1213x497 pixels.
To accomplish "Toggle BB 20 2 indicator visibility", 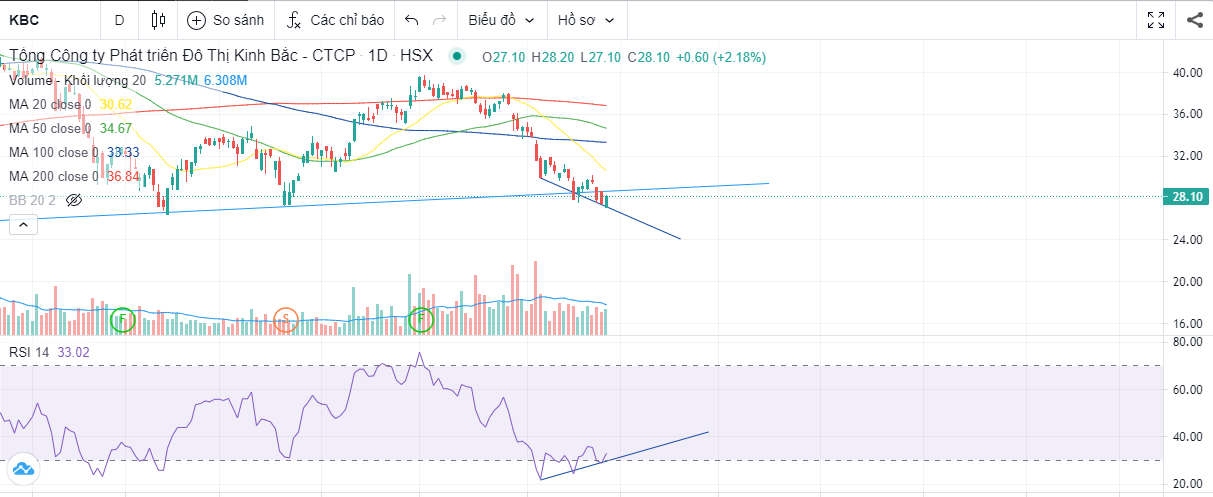I will [x=73, y=200].
